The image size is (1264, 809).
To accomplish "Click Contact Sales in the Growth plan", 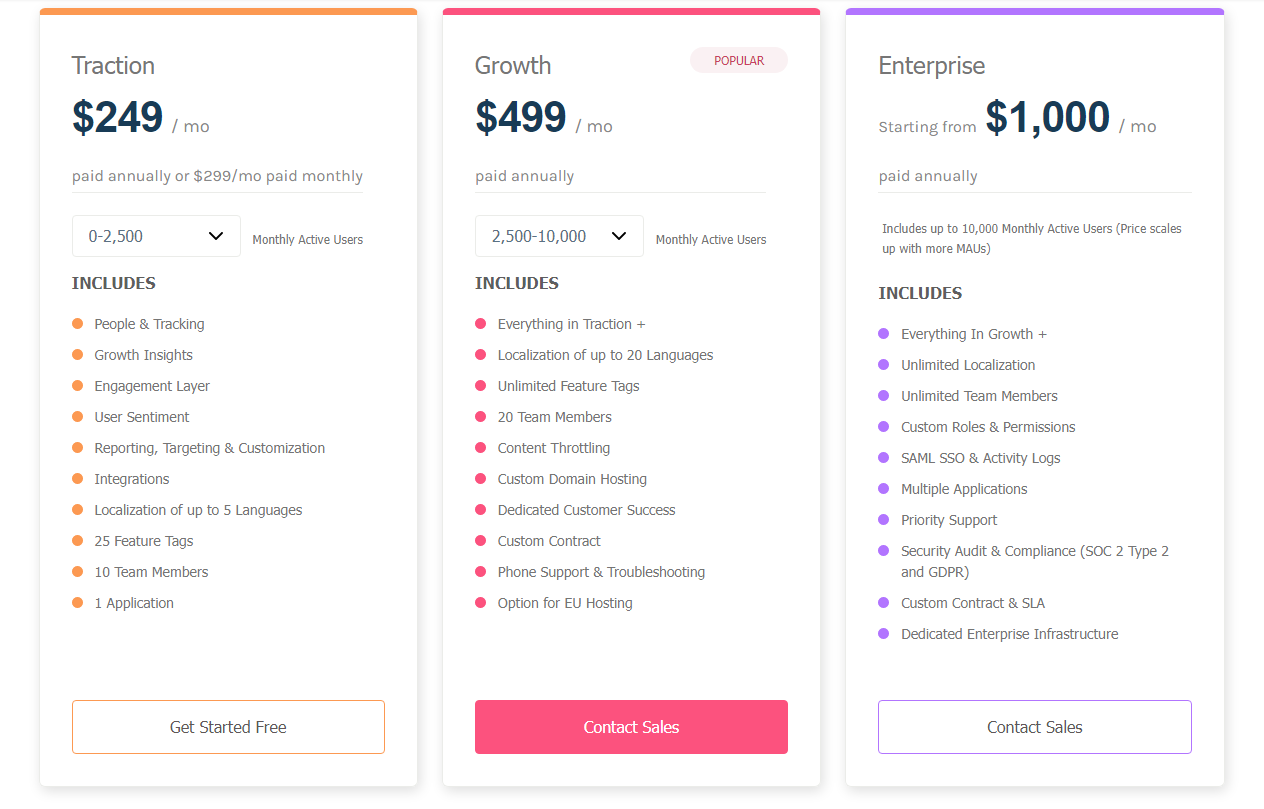I will 631,727.
